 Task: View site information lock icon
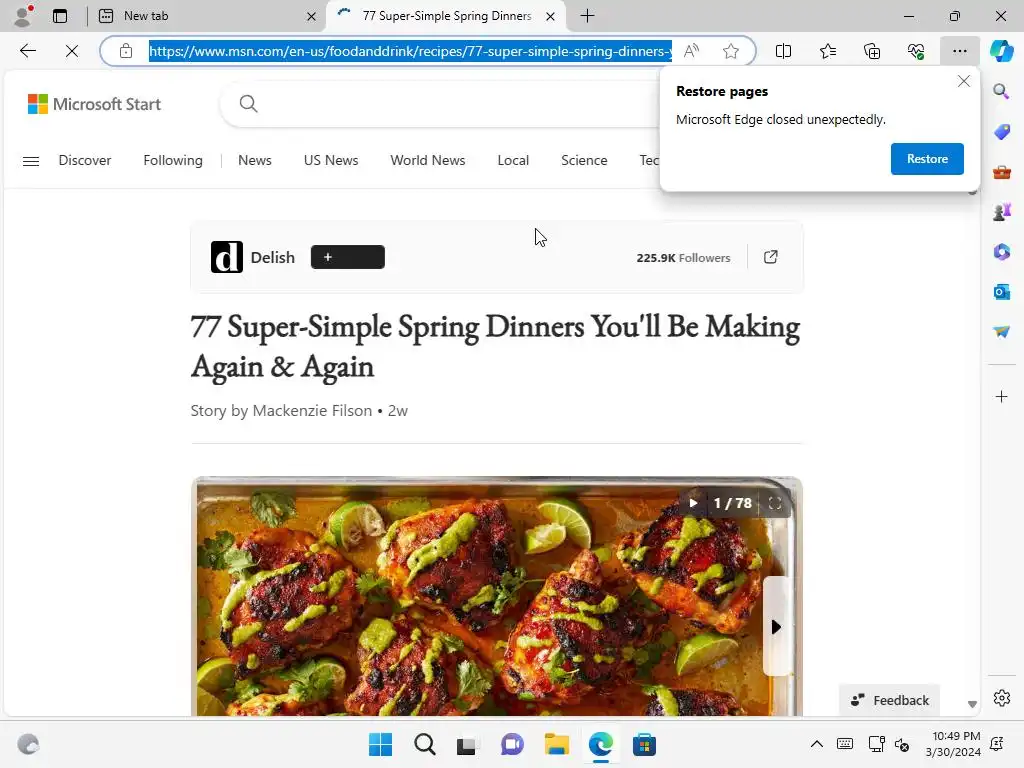(x=126, y=51)
